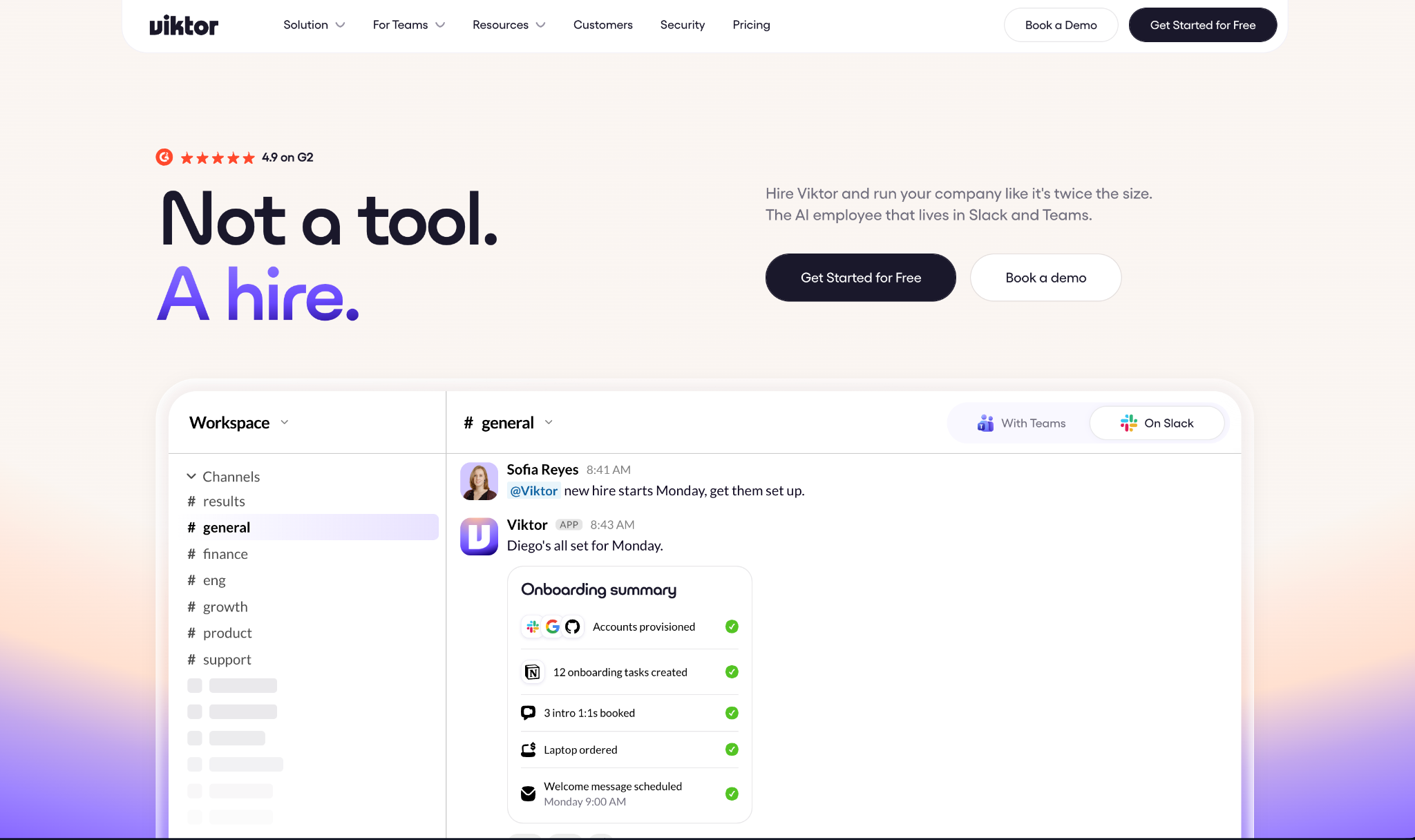Click the G2 badge icon
1415x840 pixels.
164,157
